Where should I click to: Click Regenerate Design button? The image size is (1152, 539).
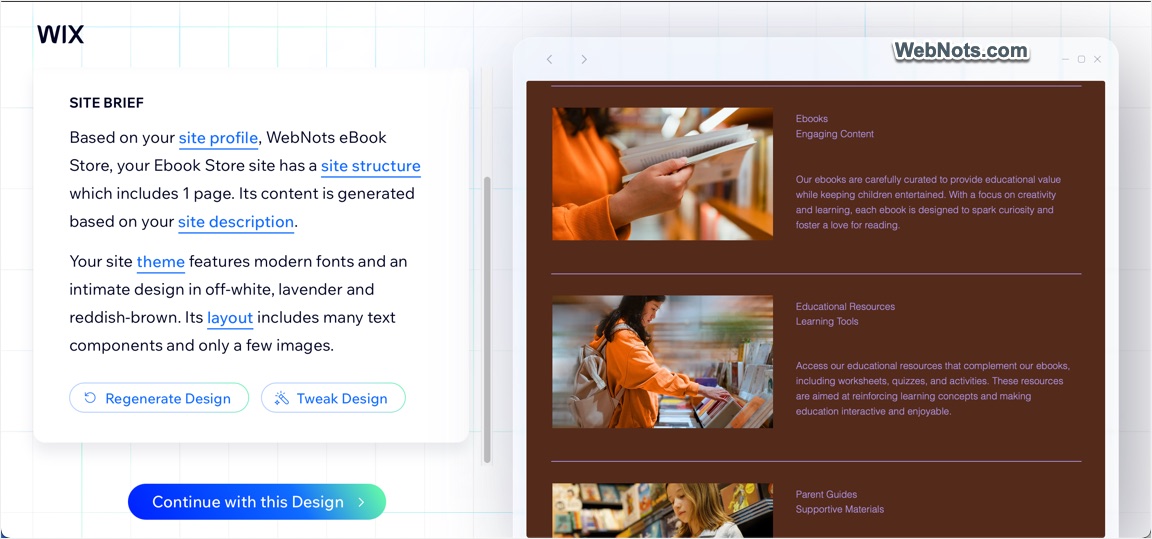[x=159, y=398]
